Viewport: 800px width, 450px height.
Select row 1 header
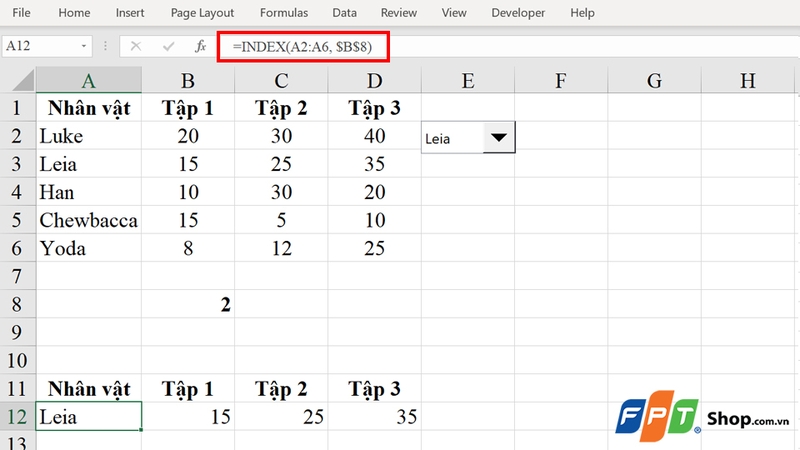[x=17, y=108]
